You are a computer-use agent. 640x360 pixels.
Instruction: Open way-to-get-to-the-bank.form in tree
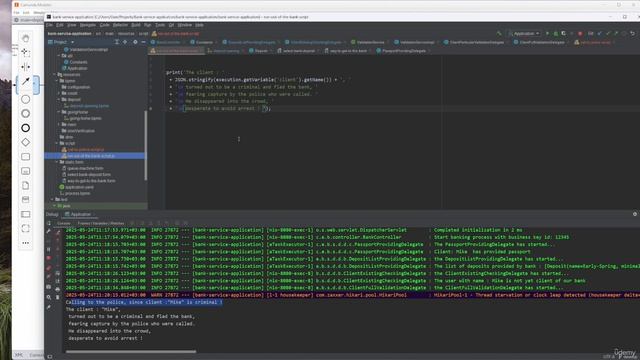tap(89, 181)
